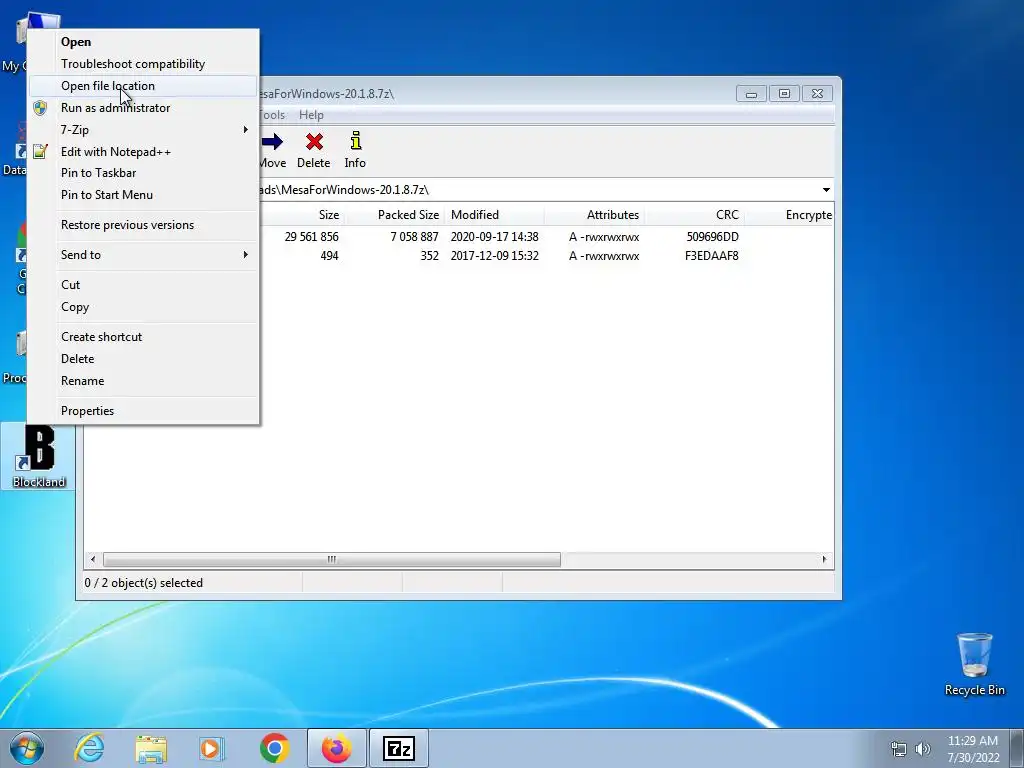The image size is (1024, 768).
Task: Select Troubleshoot compatibility menu entry
Action: pyautogui.click(x=133, y=64)
